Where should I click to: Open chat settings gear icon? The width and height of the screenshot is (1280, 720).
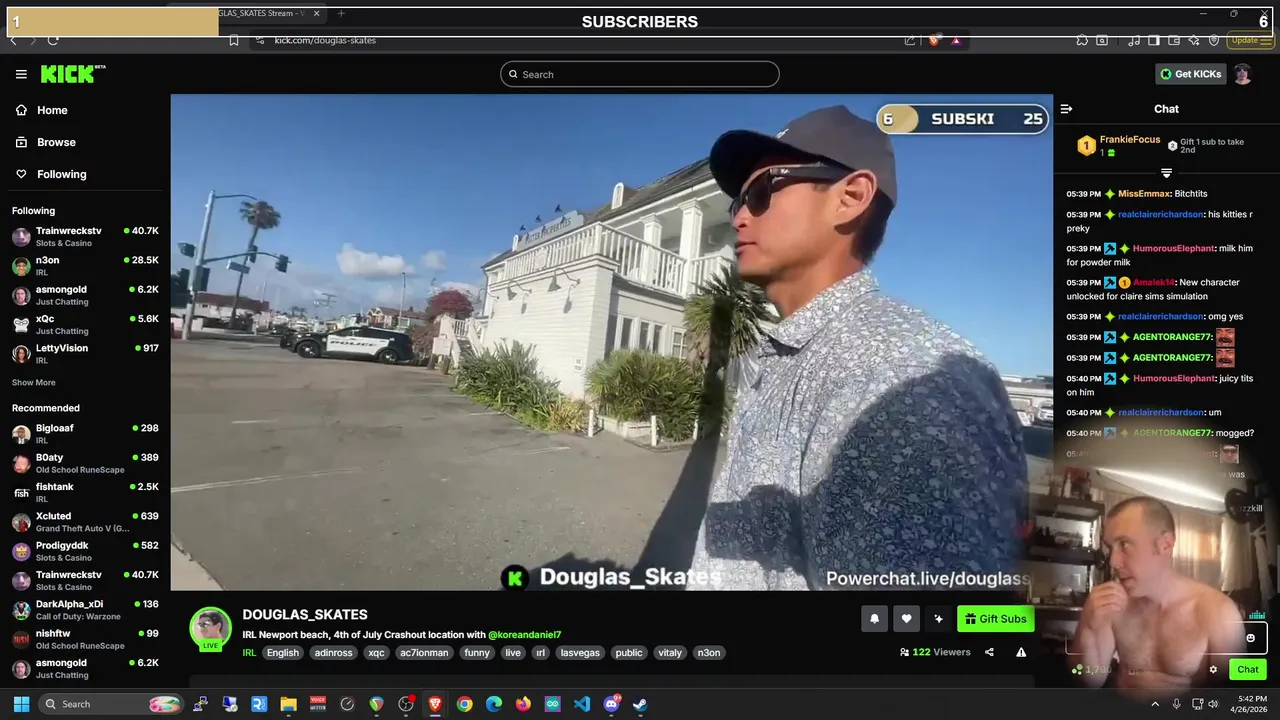click(x=1213, y=670)
